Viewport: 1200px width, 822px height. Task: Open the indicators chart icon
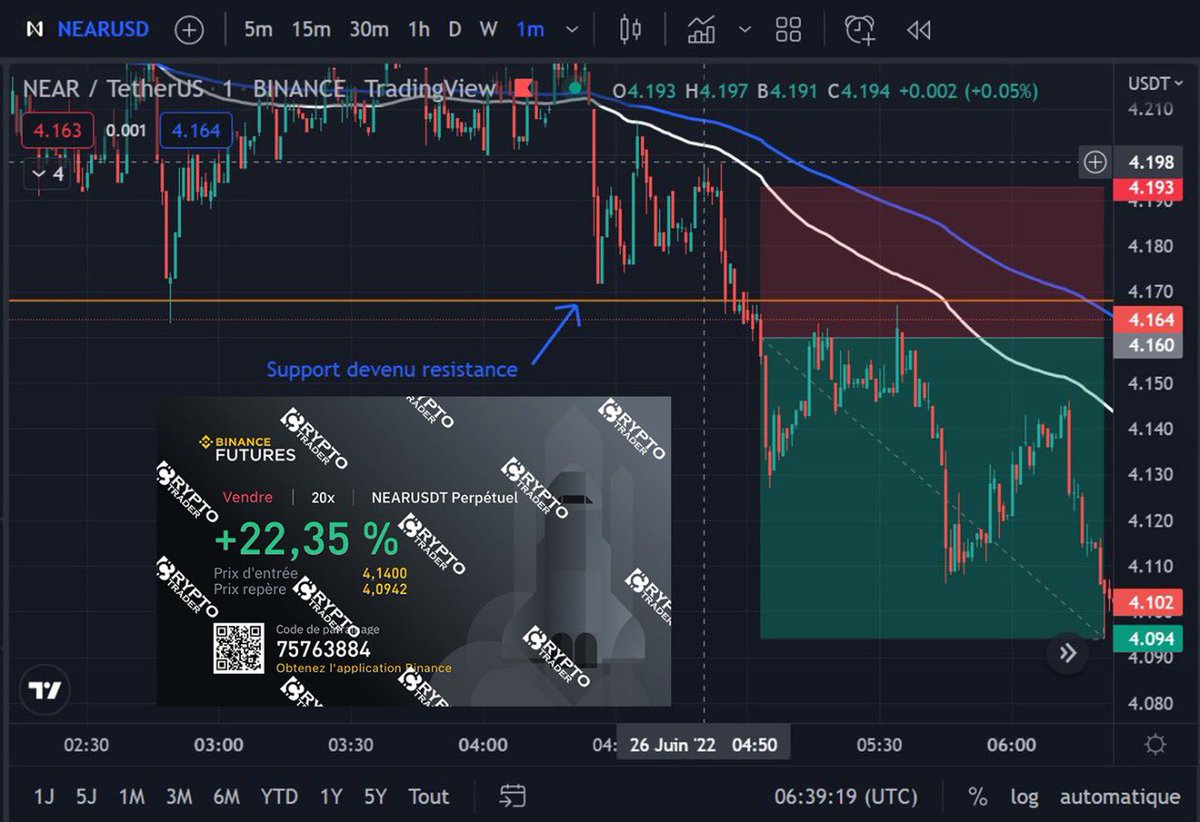click(701, 30)
